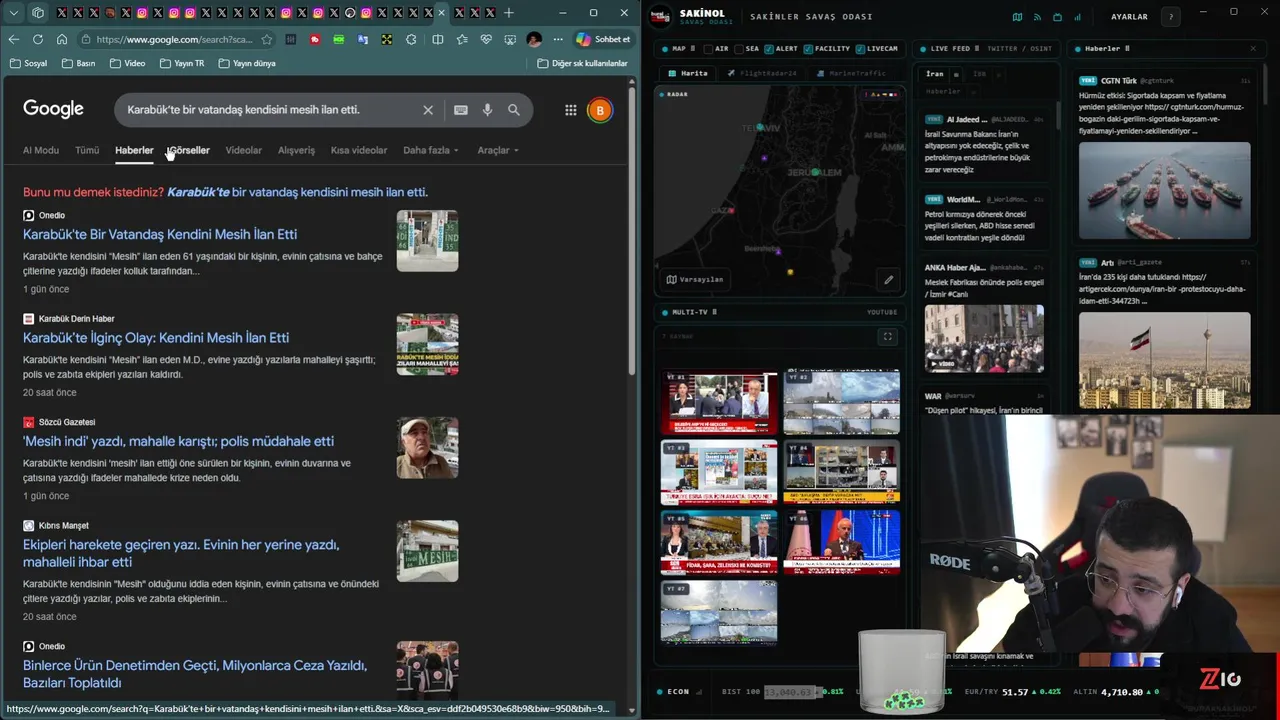Click the Google logo
Screen dimensions: 1280x720
coord(53,109)
